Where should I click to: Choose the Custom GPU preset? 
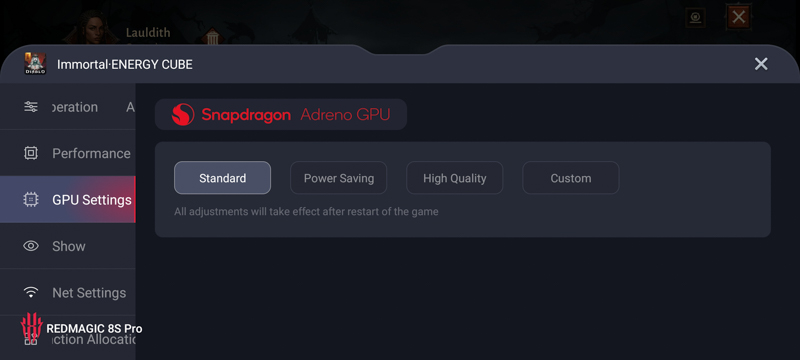[571, 178]
